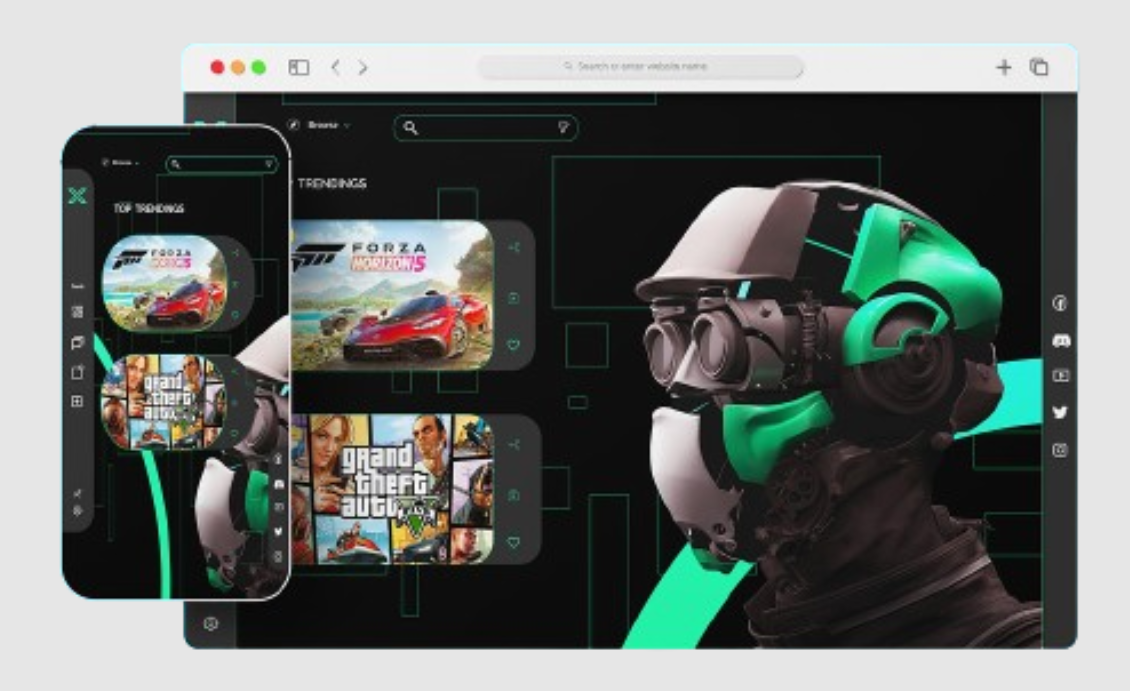Screen dimensions: 1130x691
Task: Open a new browser tab with plus
Action: point(1003,67)
